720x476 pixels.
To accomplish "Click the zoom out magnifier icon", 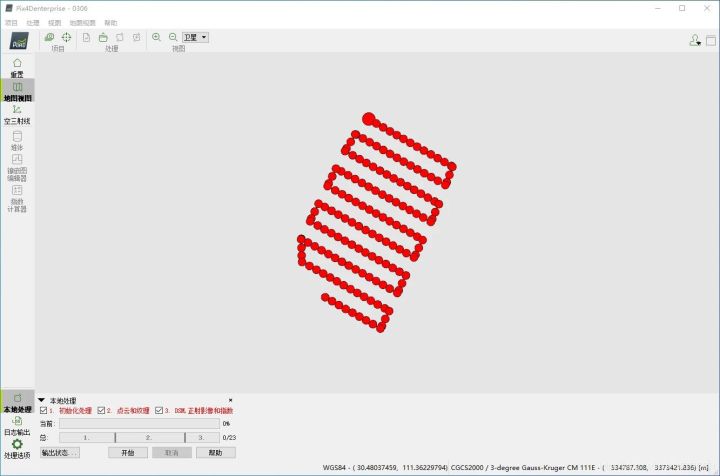I will point(173,37).
